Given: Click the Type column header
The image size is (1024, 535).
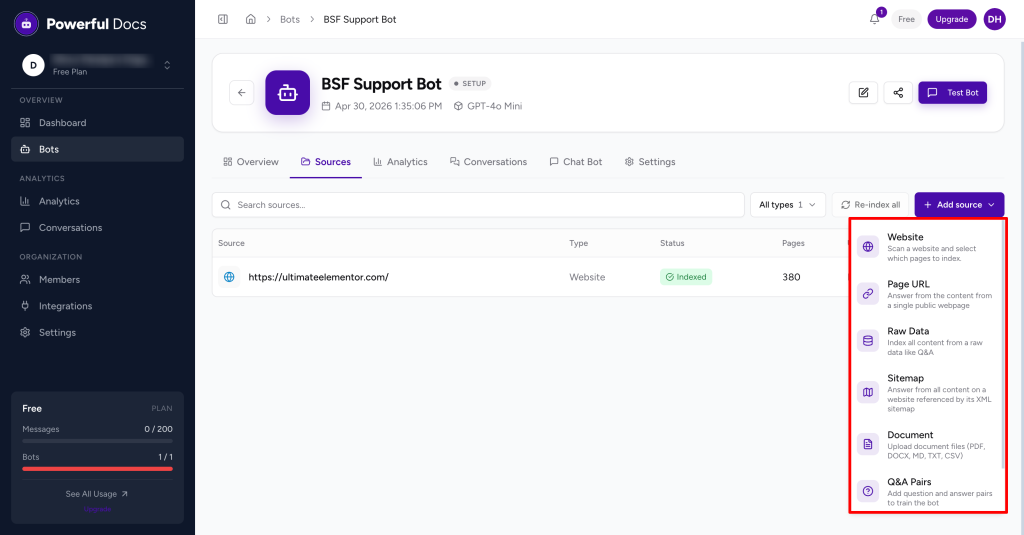Looking at the screenshot, I should click(x=579, y=243).
